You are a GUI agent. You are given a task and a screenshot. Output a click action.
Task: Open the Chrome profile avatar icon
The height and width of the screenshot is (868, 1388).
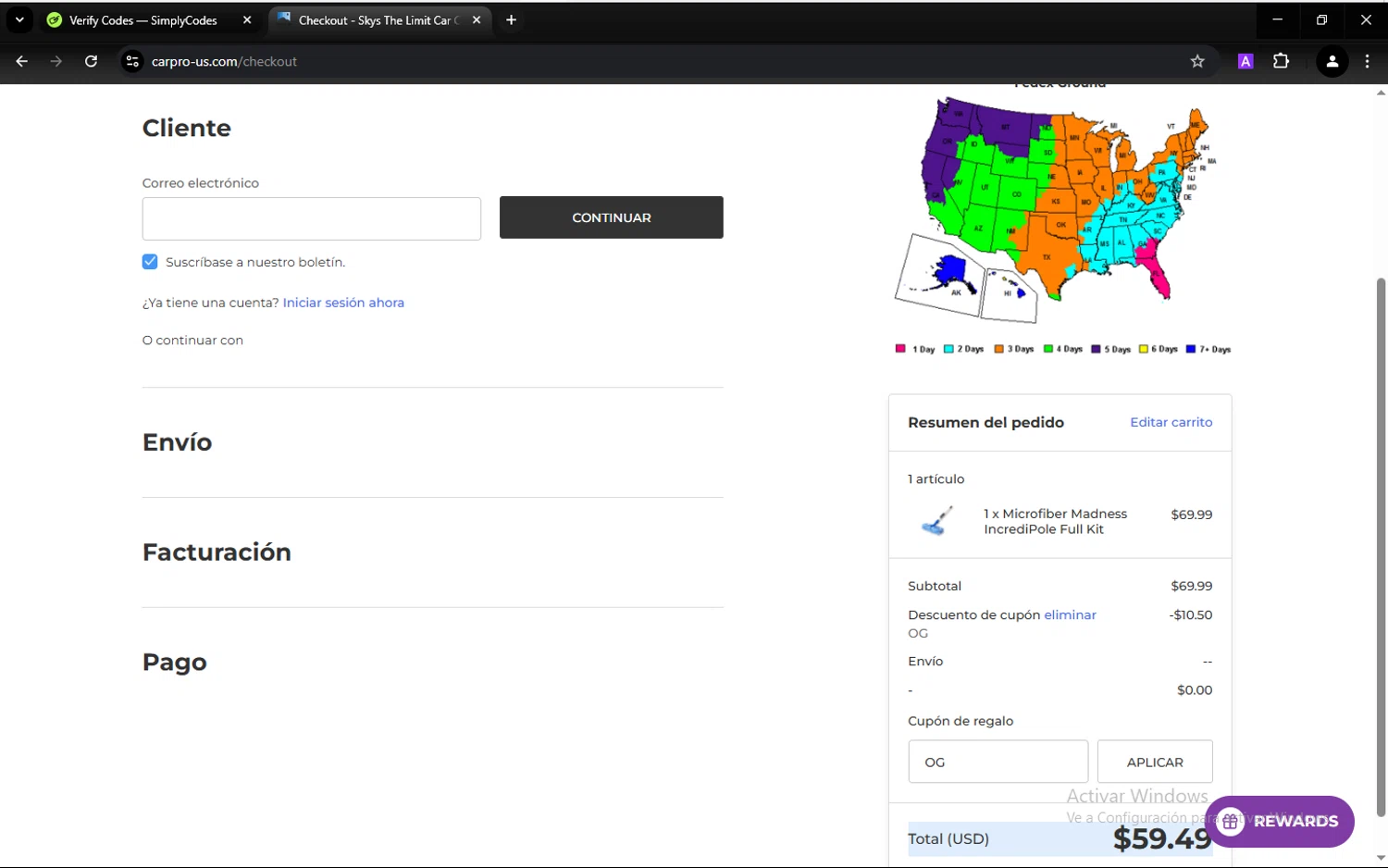click(1332, 61)
